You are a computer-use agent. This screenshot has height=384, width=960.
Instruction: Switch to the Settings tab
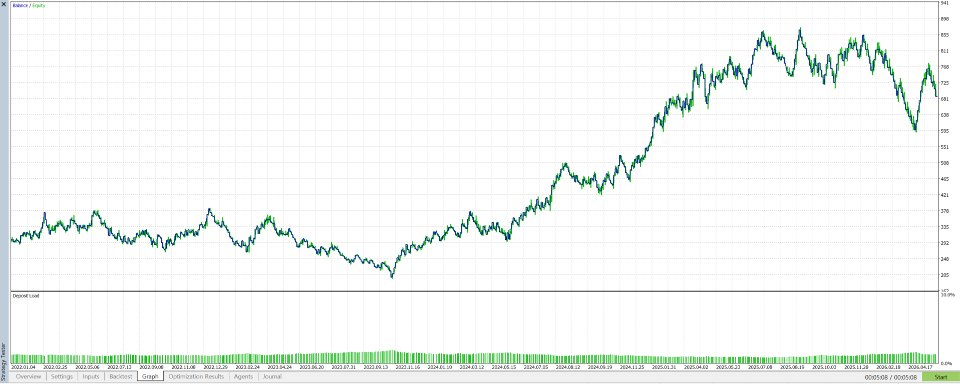[62, 377]
